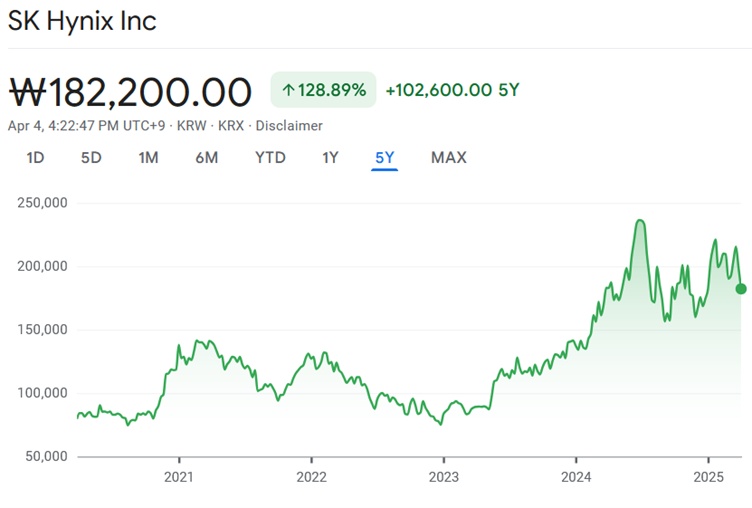Click the +102,600.00 5Y change text
752x508 pixels.
point(452,90)
